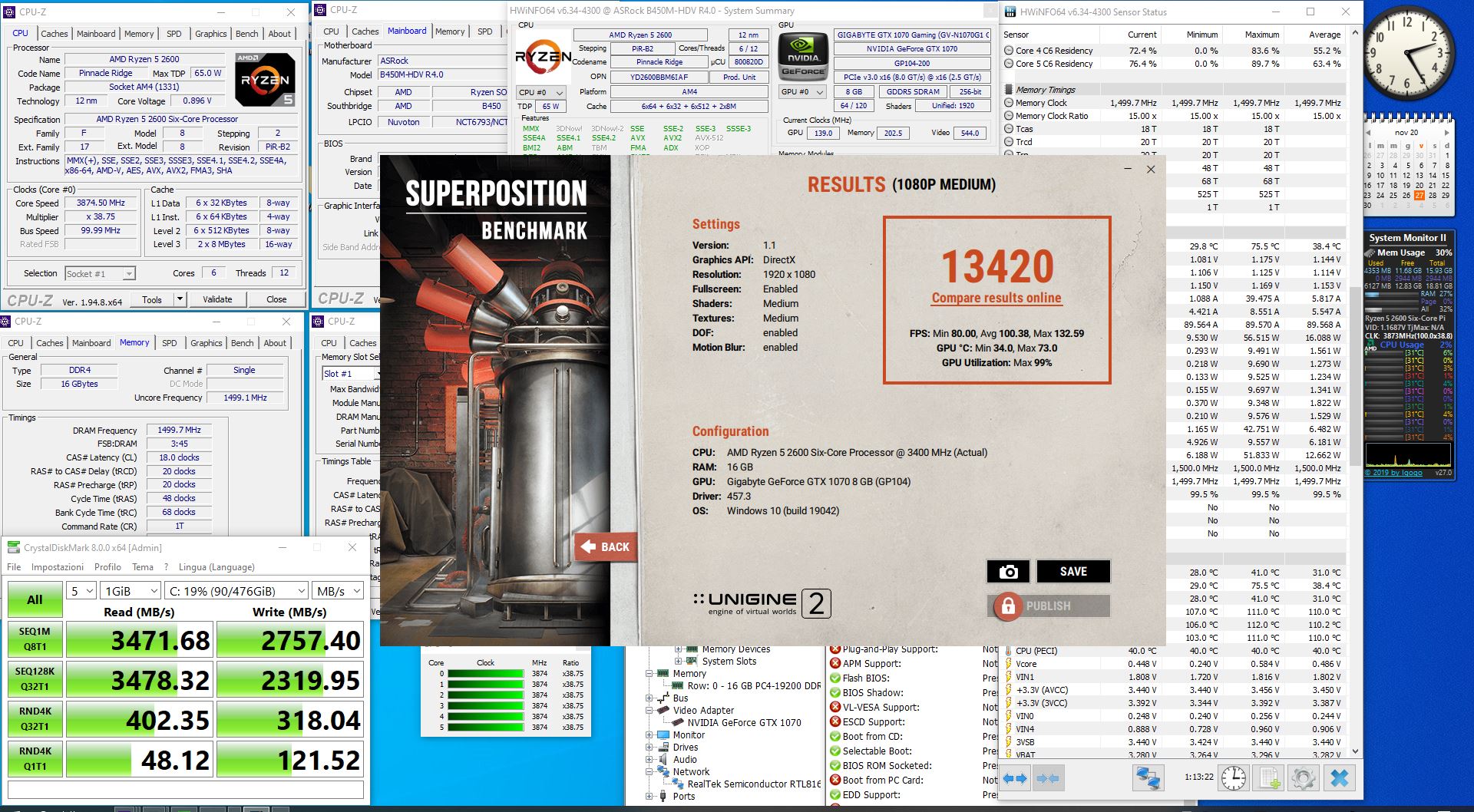1474x812 pixels.
Task: Run the SEQ1M Q8T1 test
Action: coord(35,639)
